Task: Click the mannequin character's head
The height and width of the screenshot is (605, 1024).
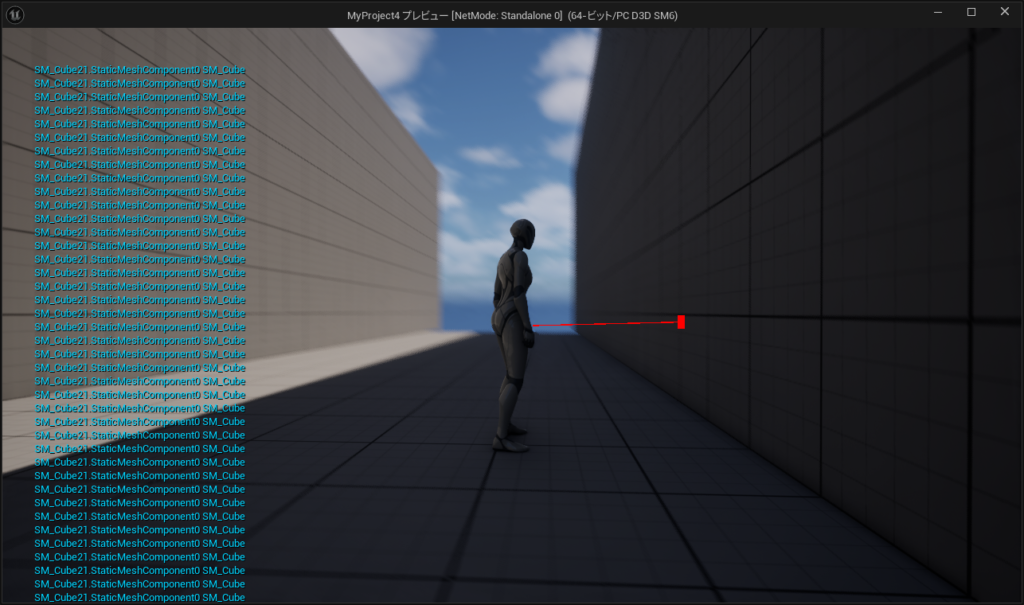Action: click(521, 234)
